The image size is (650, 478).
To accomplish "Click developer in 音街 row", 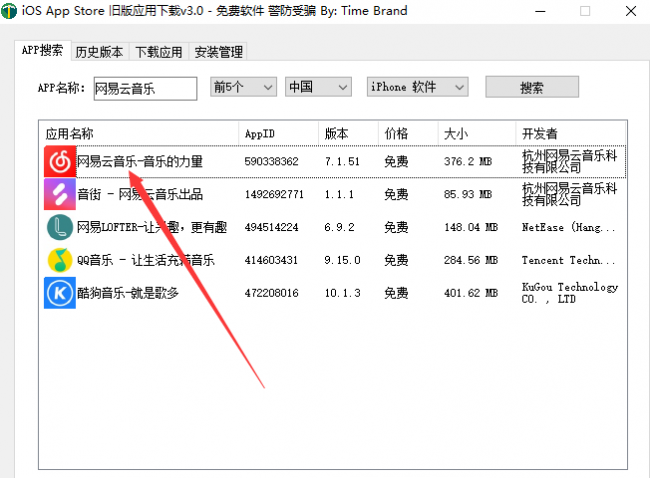I will 570,194.
